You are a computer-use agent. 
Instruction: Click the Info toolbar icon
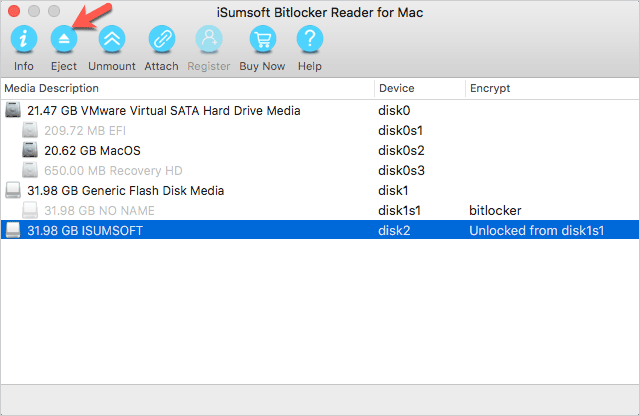pyautogui.click(x=24, y=39)
